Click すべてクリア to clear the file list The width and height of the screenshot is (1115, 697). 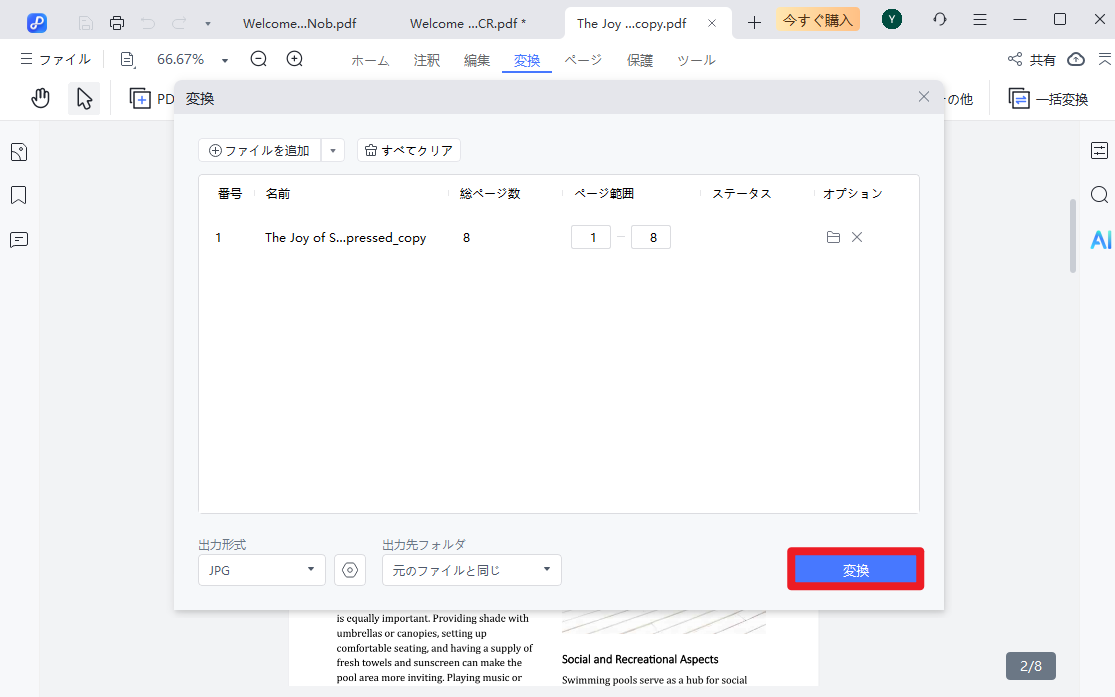408,149
